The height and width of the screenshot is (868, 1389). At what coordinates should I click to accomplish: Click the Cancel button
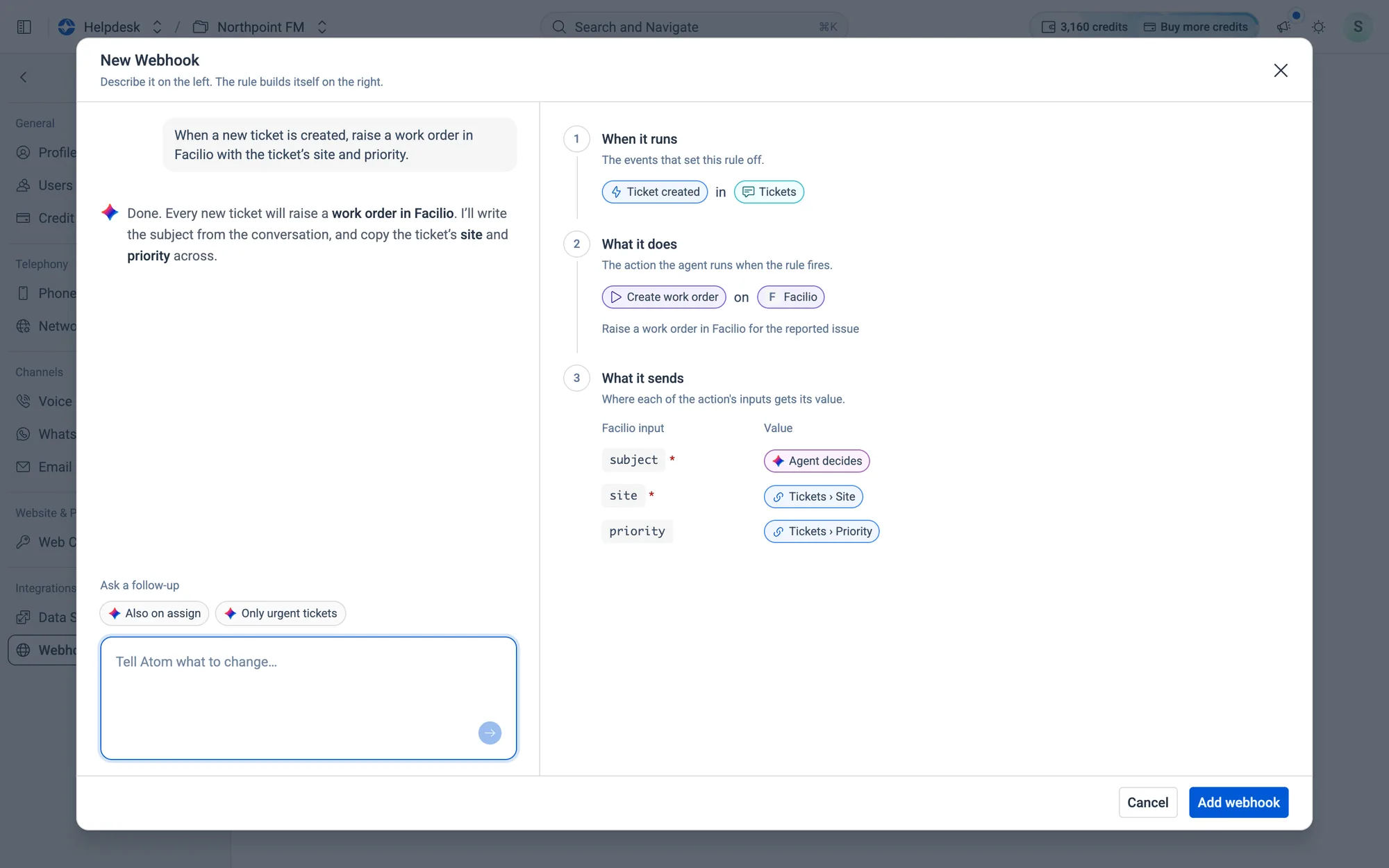coord(1147,803)
